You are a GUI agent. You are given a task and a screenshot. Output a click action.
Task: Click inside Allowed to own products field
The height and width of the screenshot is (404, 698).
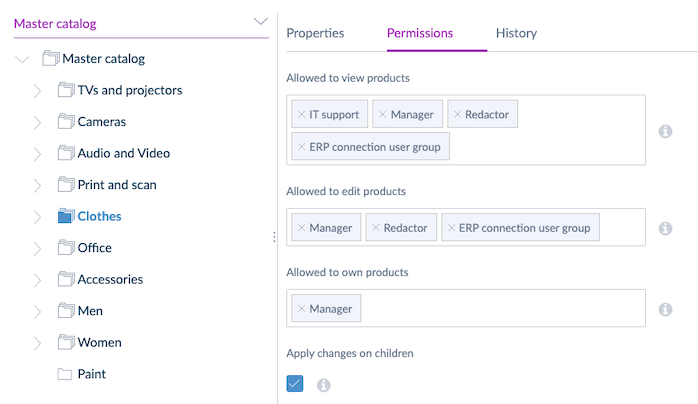coord(500,309)
